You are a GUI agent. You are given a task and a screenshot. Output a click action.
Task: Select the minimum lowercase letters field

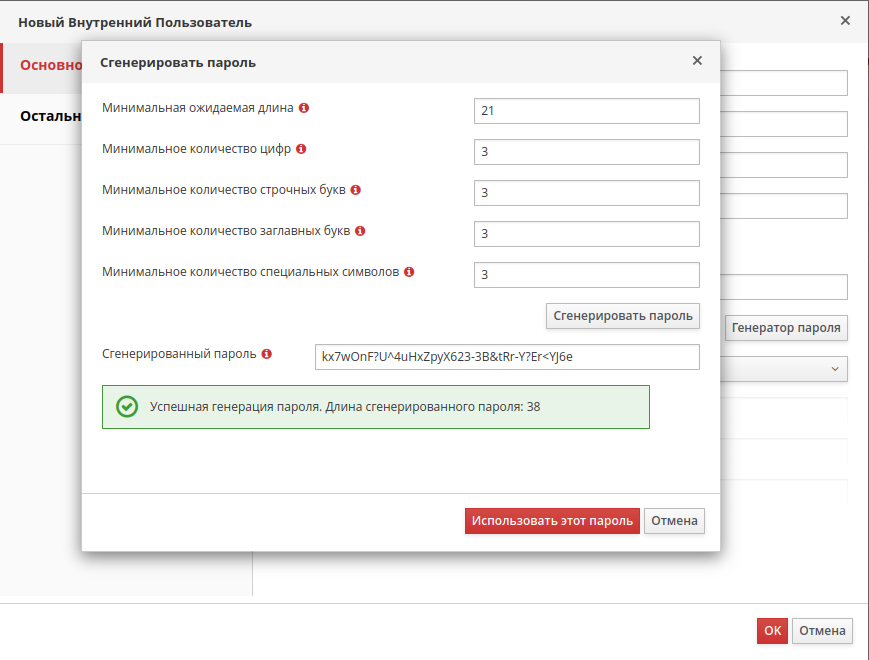(x=586, y=193)
